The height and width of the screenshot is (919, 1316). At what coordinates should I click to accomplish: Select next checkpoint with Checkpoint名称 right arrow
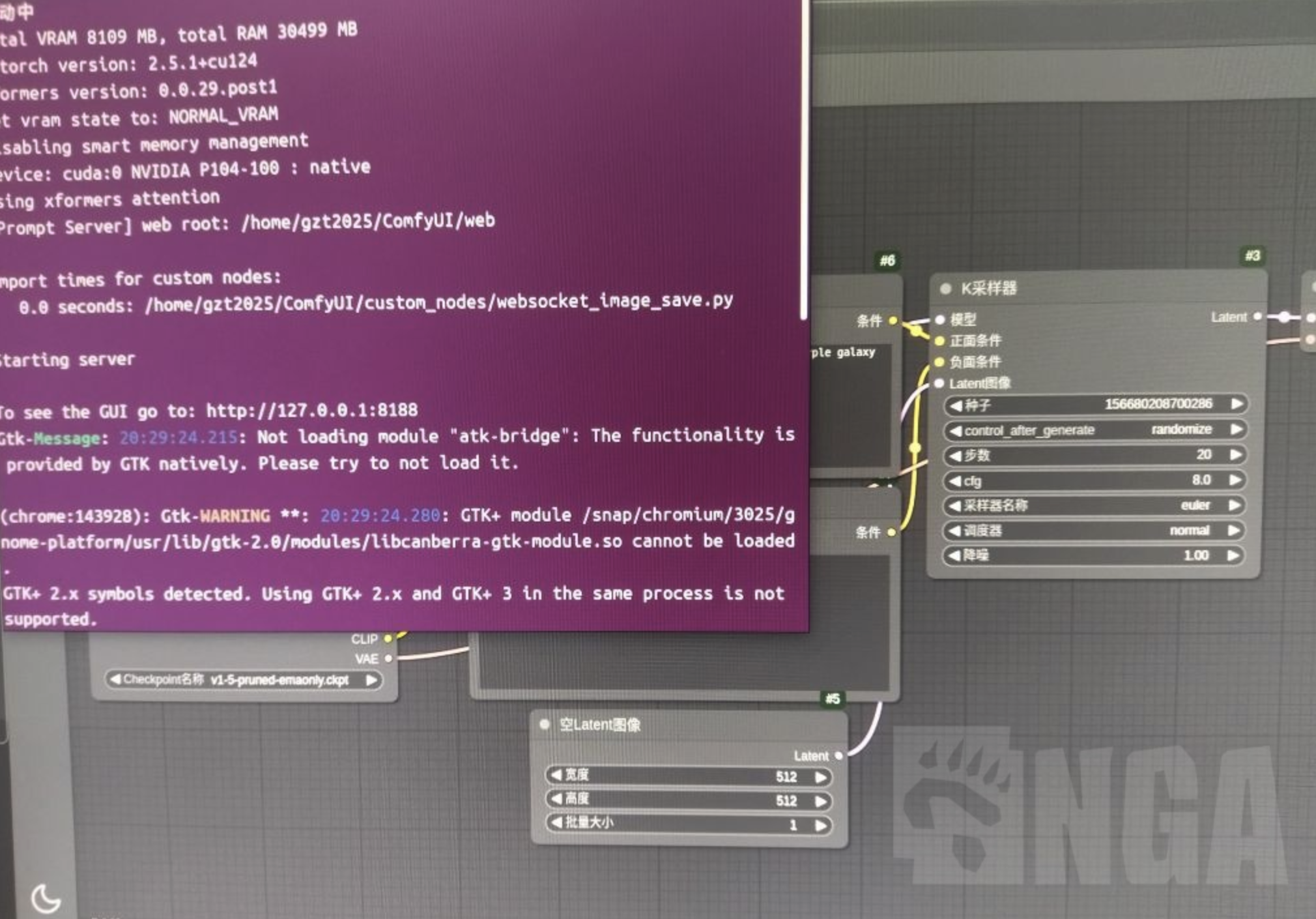pos(371,680)
